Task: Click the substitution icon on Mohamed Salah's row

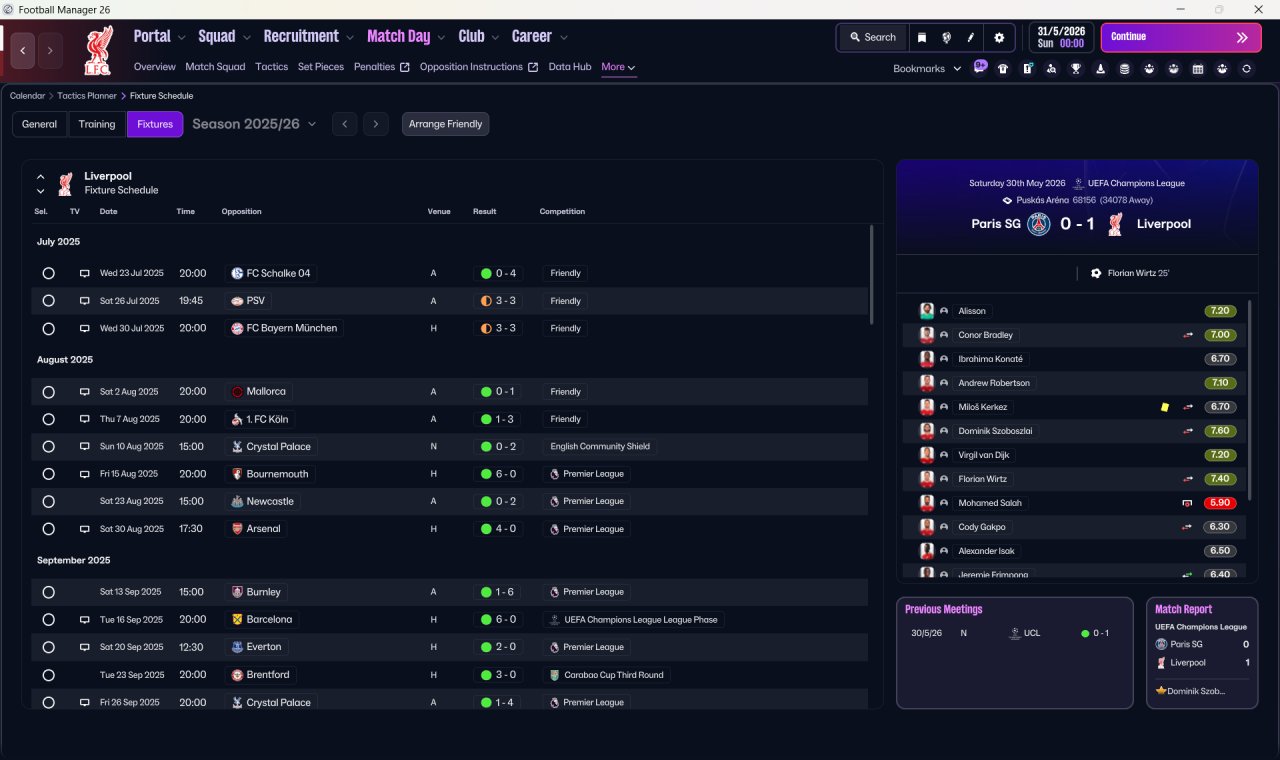Action: [x=1188, y=503]
